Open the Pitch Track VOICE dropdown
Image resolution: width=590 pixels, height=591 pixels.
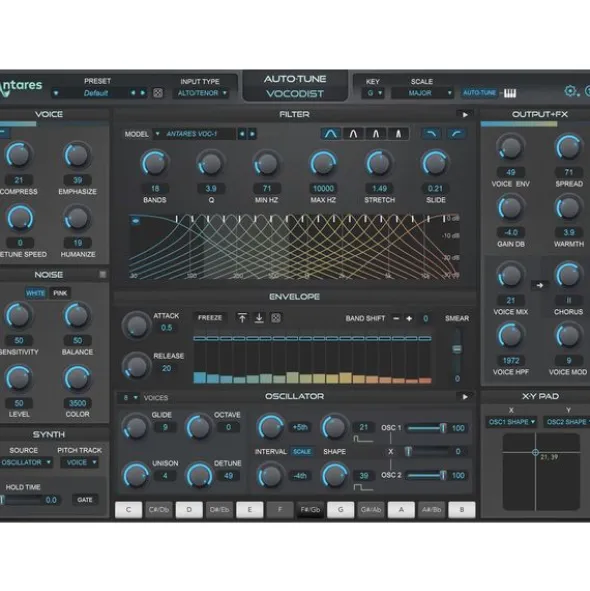point(80,462)
